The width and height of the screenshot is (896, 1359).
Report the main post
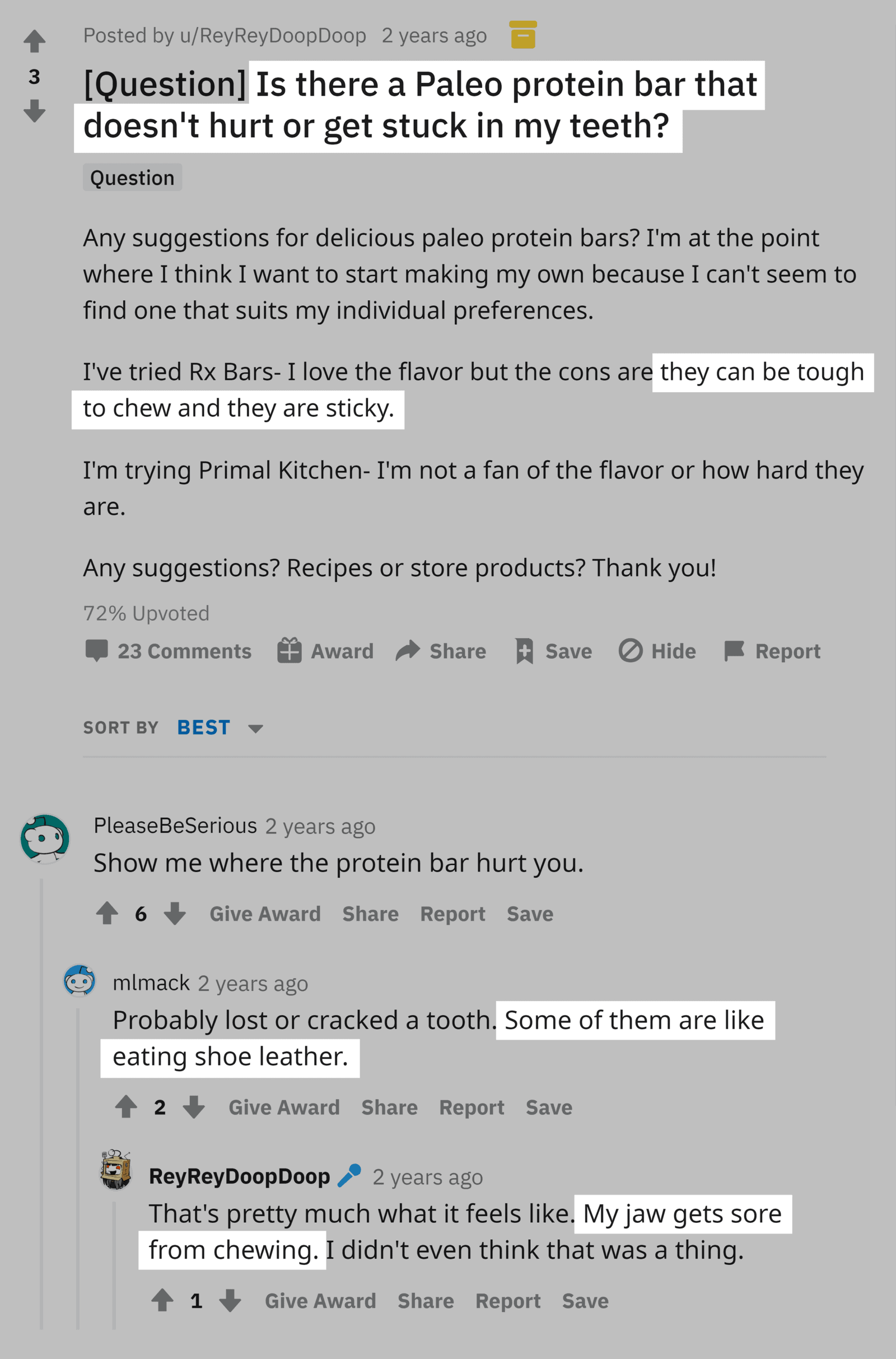click(x=772, y=651)
